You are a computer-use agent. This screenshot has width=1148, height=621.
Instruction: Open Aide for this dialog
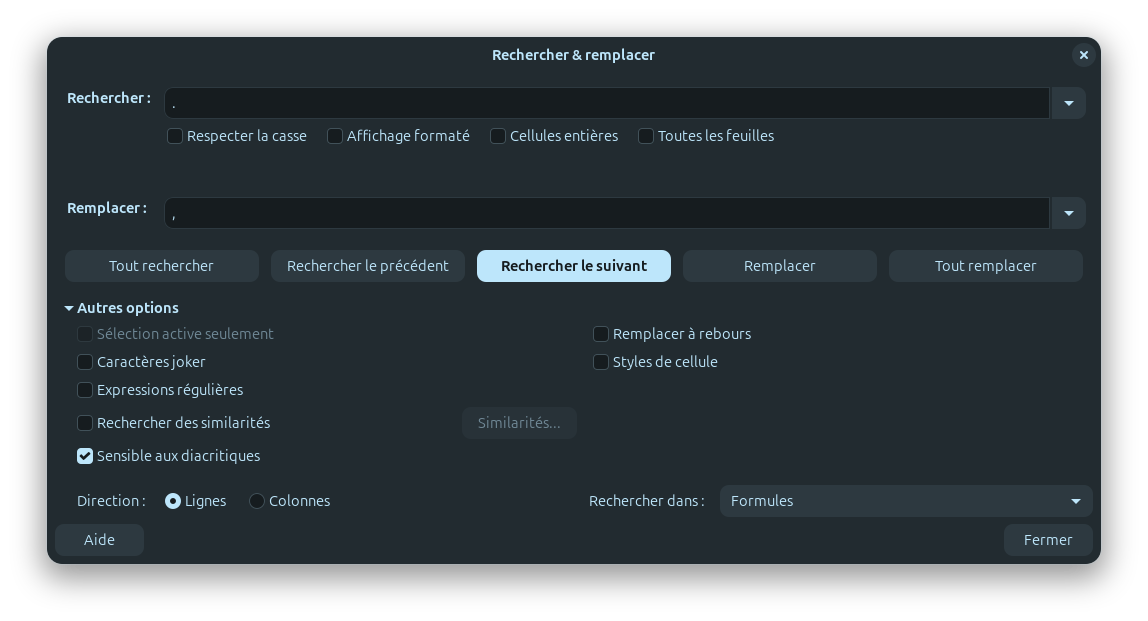[99, 540]
